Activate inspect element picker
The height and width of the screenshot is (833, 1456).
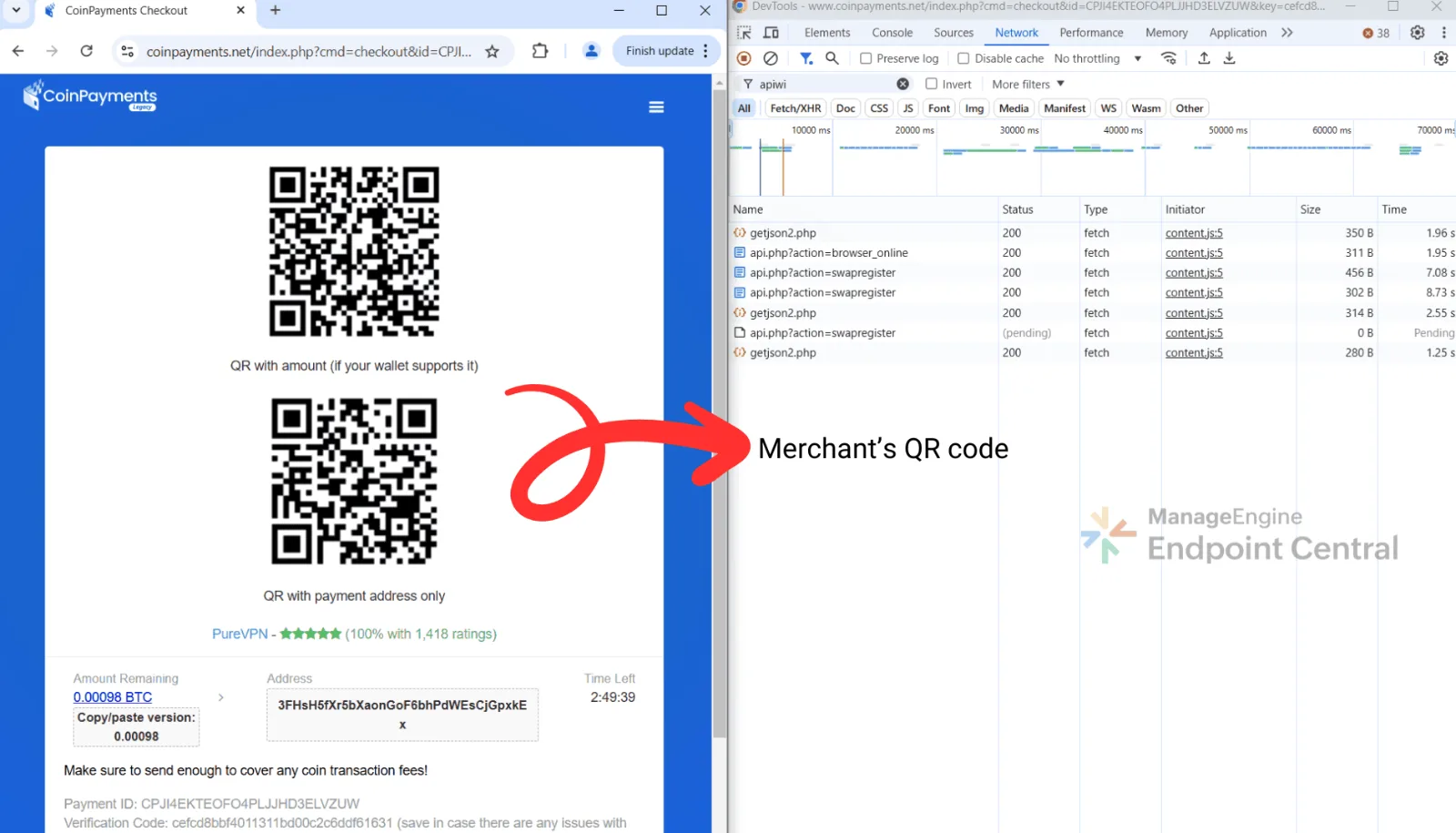coord(744,33)
